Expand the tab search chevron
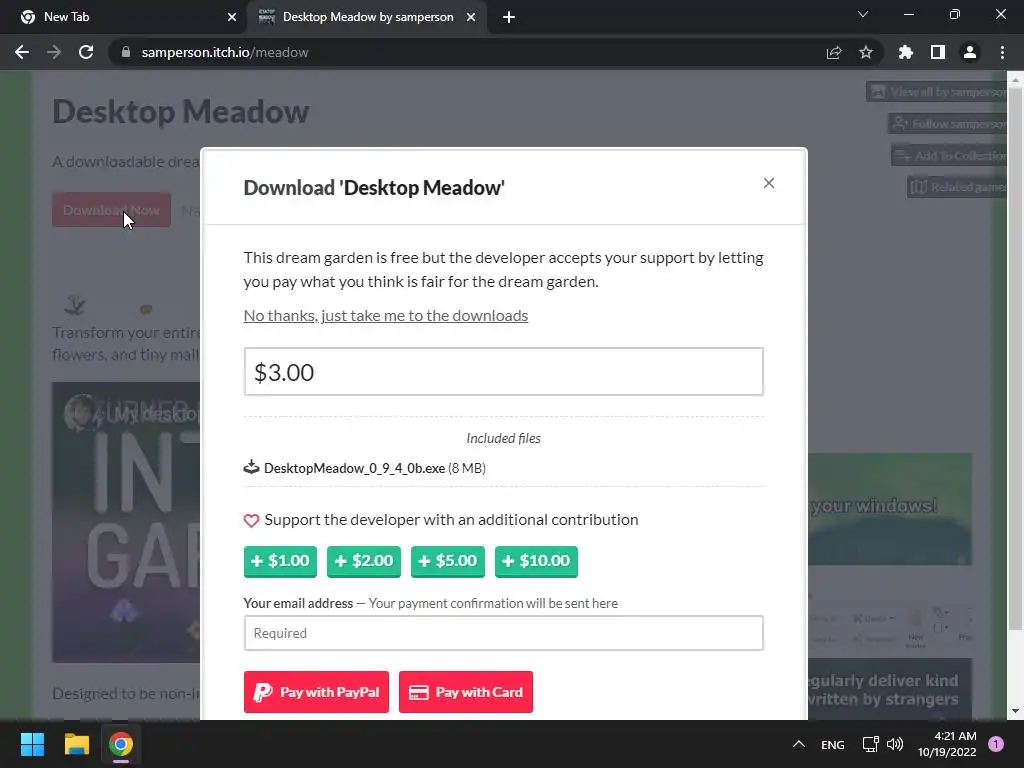 point(863,14)
